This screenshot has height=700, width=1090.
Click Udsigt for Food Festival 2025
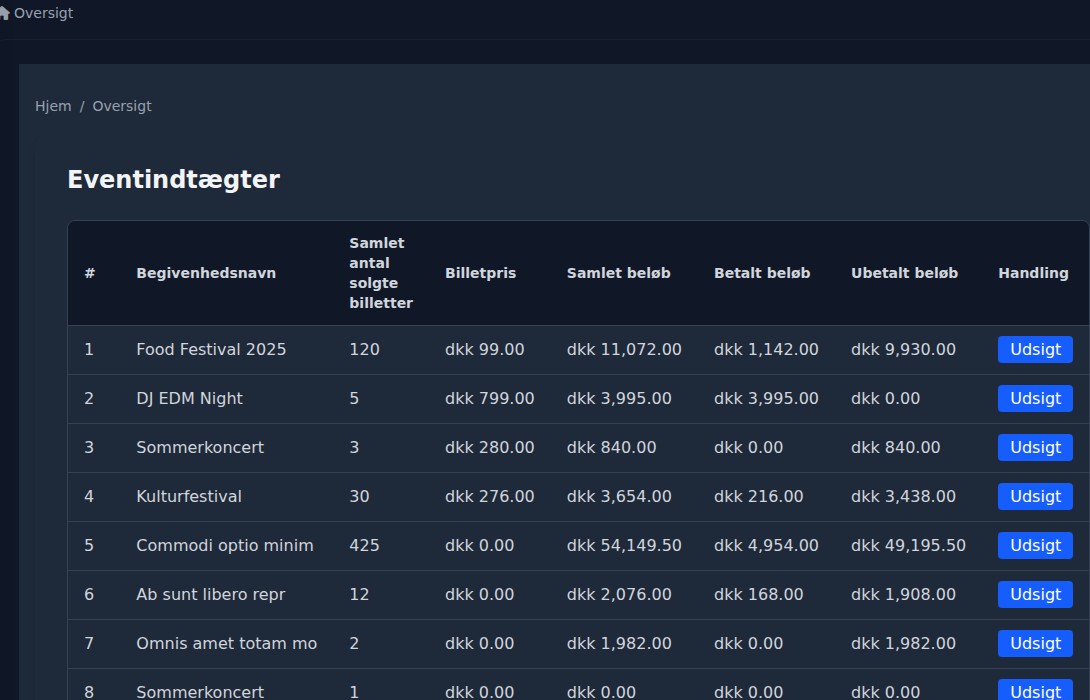pyautogui.click(x=1035, y=350)
